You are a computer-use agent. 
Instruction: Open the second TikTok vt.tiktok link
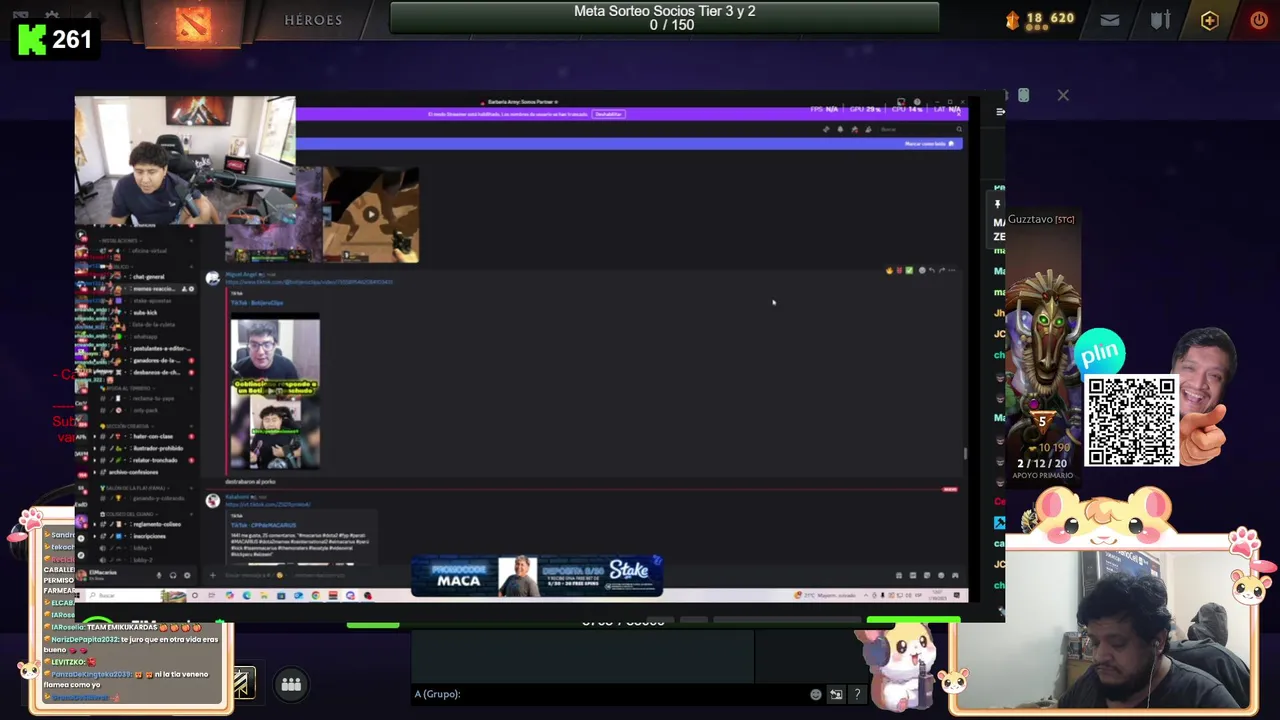268,505
